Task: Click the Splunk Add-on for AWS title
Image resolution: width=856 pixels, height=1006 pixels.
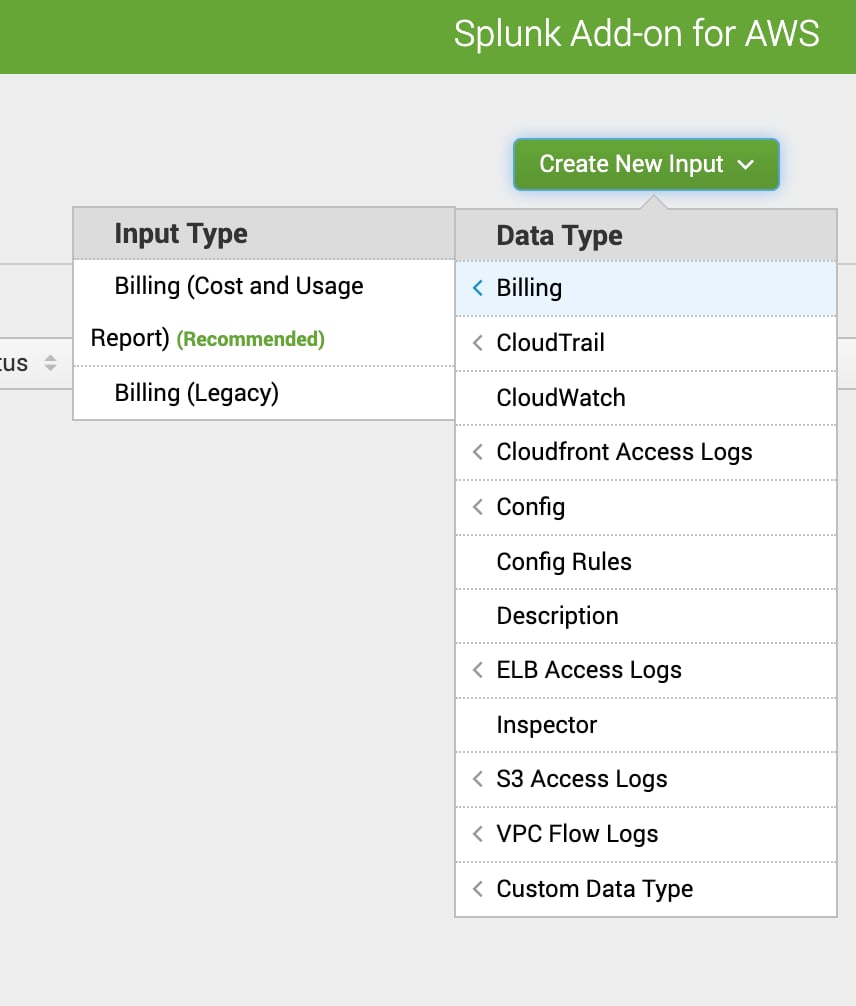Action: pyautogui.click(x=637, y=33)
